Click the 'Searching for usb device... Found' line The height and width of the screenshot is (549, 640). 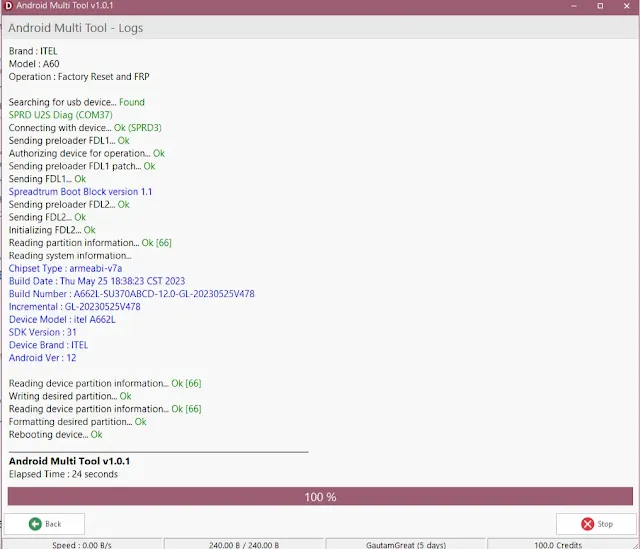pyautogui.click(x=77, y=102)
